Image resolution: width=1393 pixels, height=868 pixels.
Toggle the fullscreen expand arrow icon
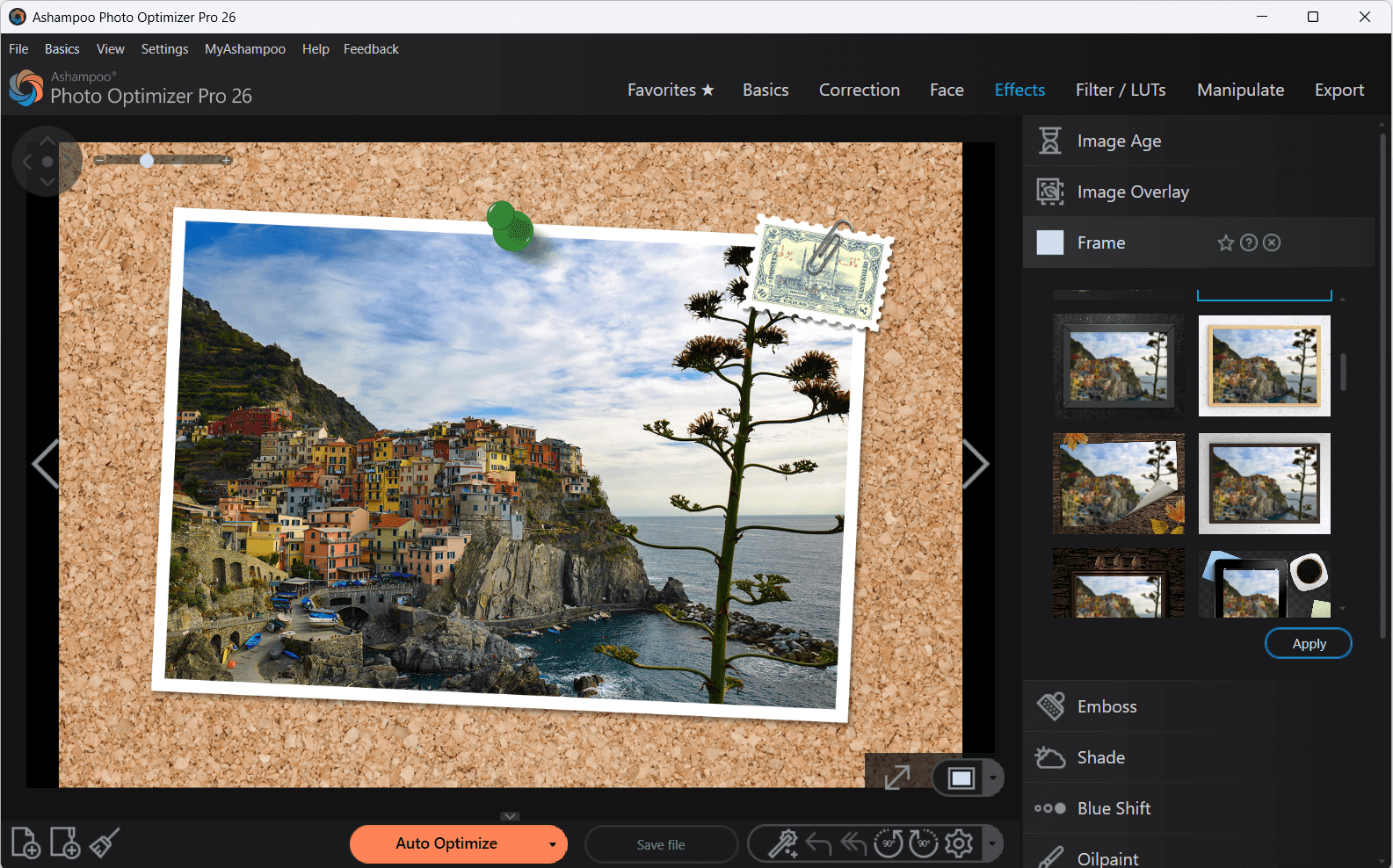coord(897,778)
